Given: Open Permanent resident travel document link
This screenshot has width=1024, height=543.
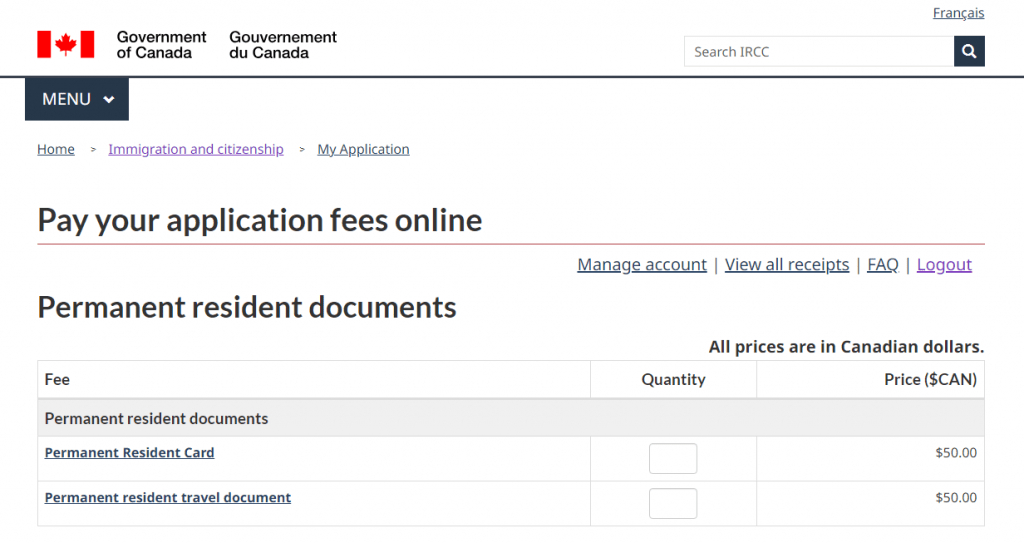Looking at the screenshot, I should pos(168,498).
